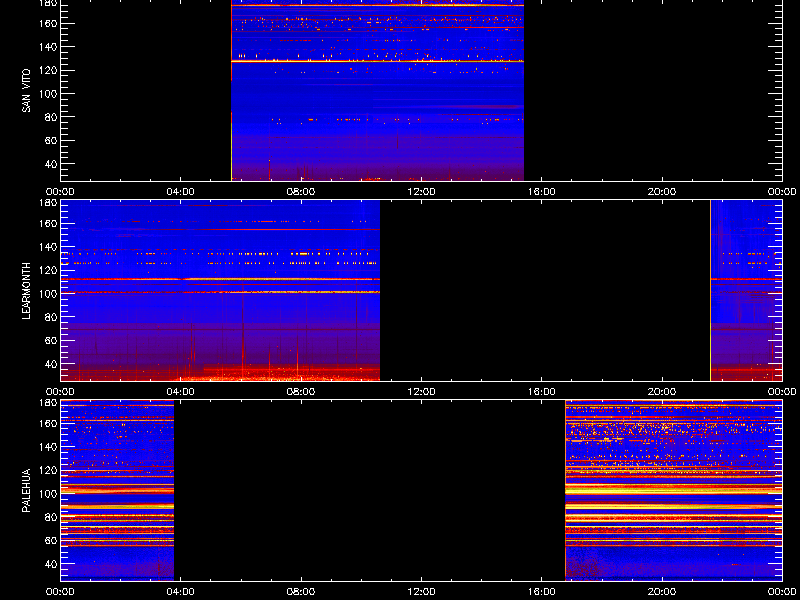Pick frequency label 100 on Palehua axis
Viewport: 800px width, 600px height.
tap(49, 494)
